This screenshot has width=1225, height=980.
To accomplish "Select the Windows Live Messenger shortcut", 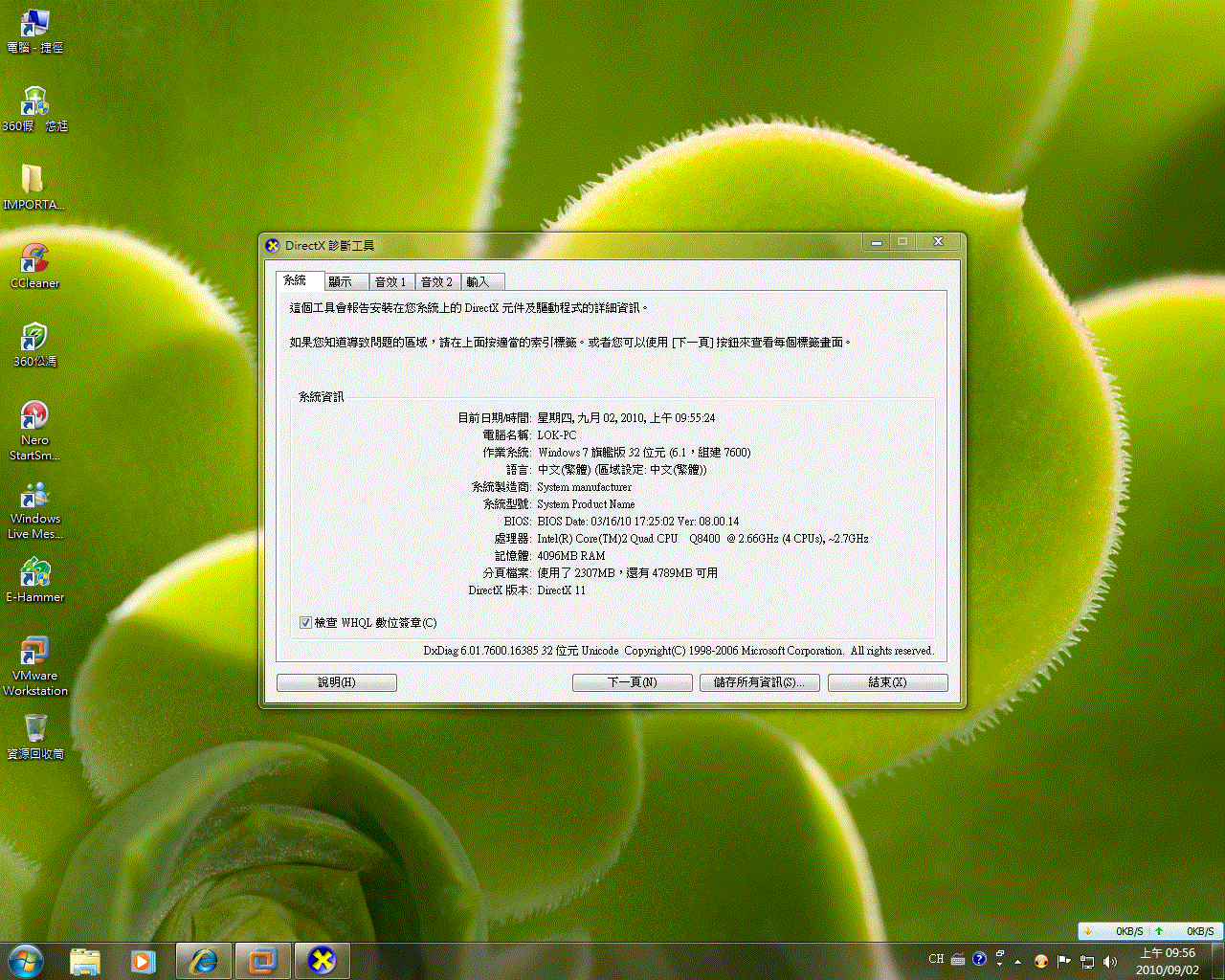I will (34, 509).
